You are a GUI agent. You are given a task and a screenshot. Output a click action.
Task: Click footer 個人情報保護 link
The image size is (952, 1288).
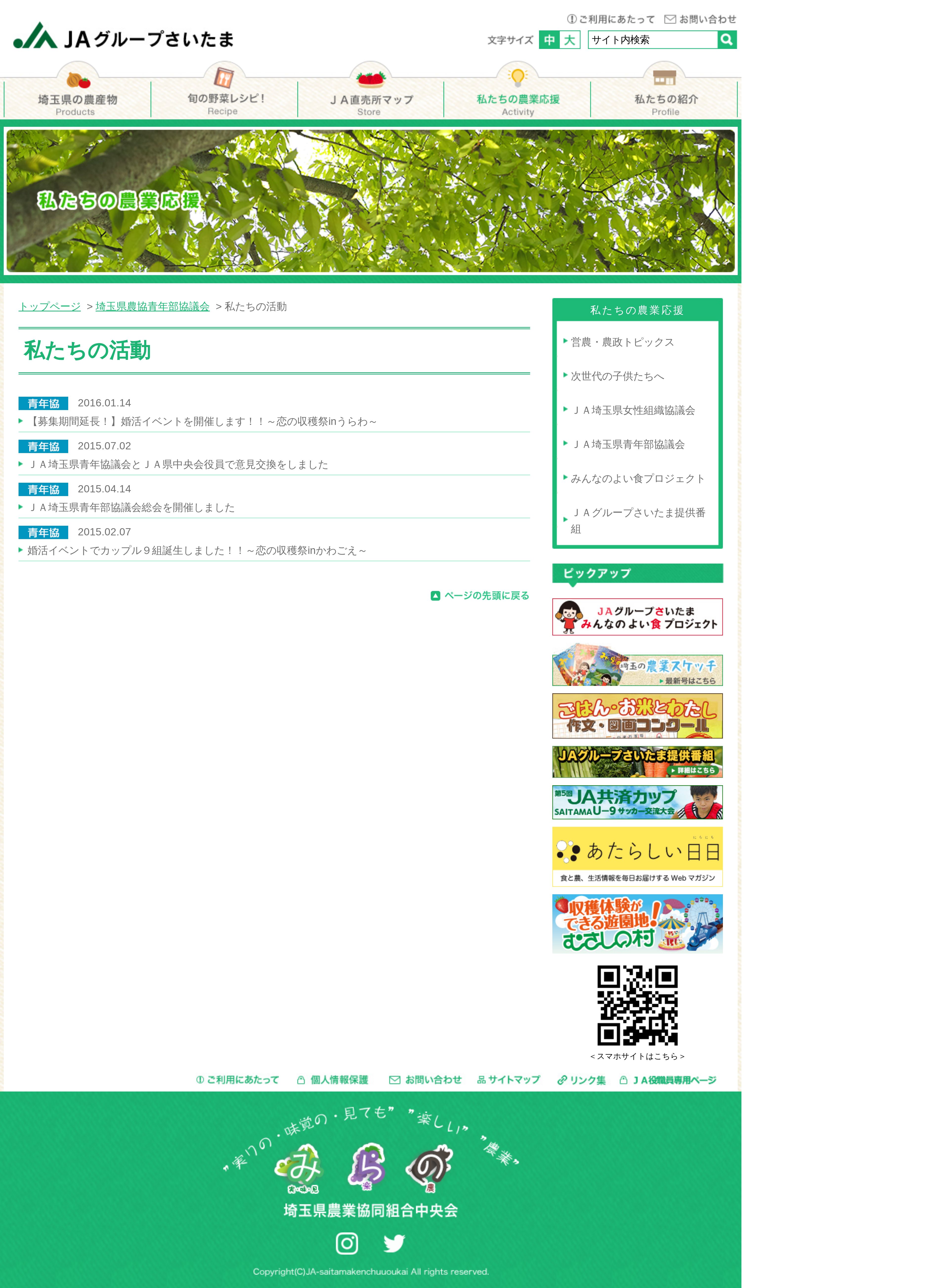point(332,1080)
